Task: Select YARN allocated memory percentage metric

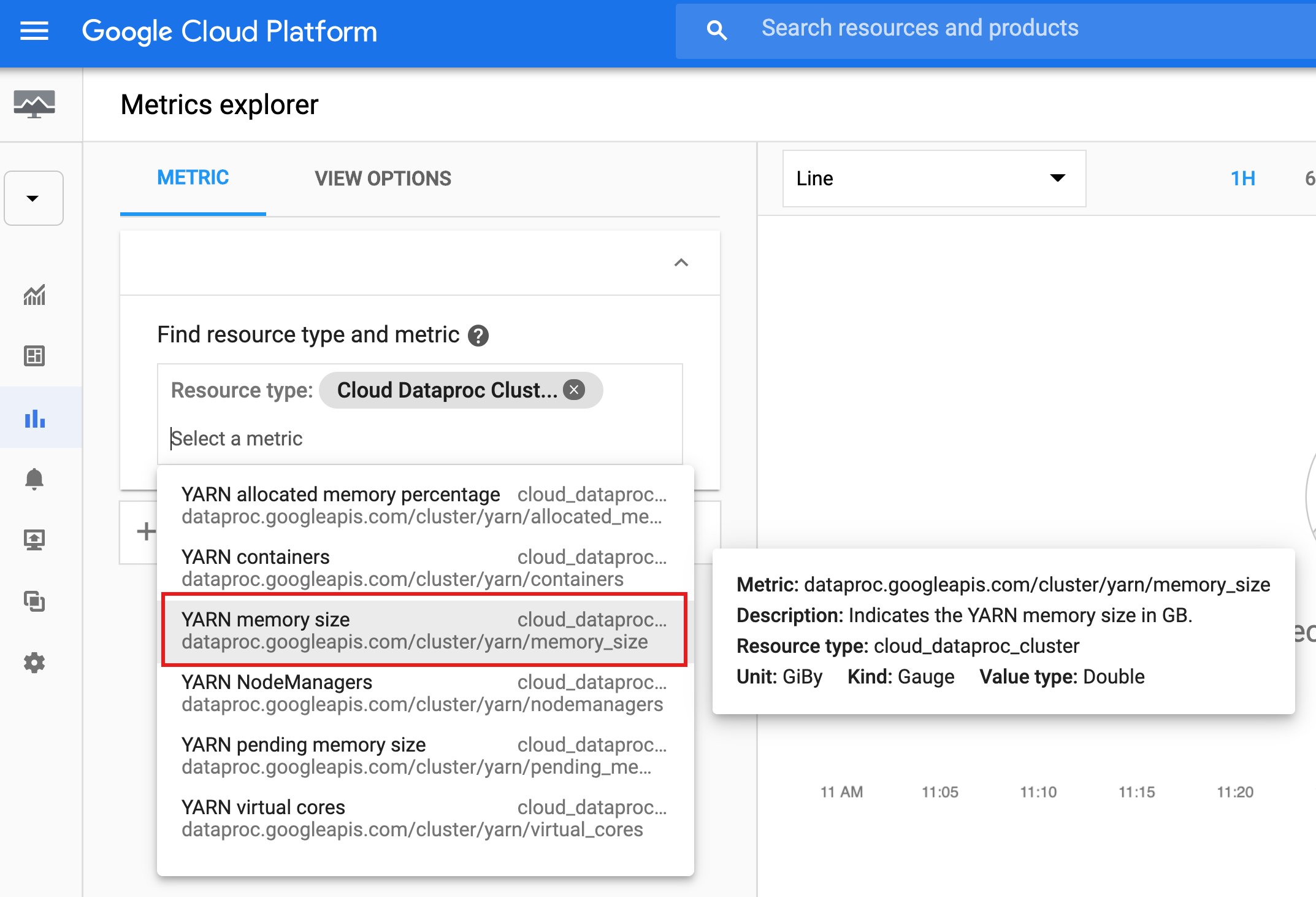Action: point(424,505)
